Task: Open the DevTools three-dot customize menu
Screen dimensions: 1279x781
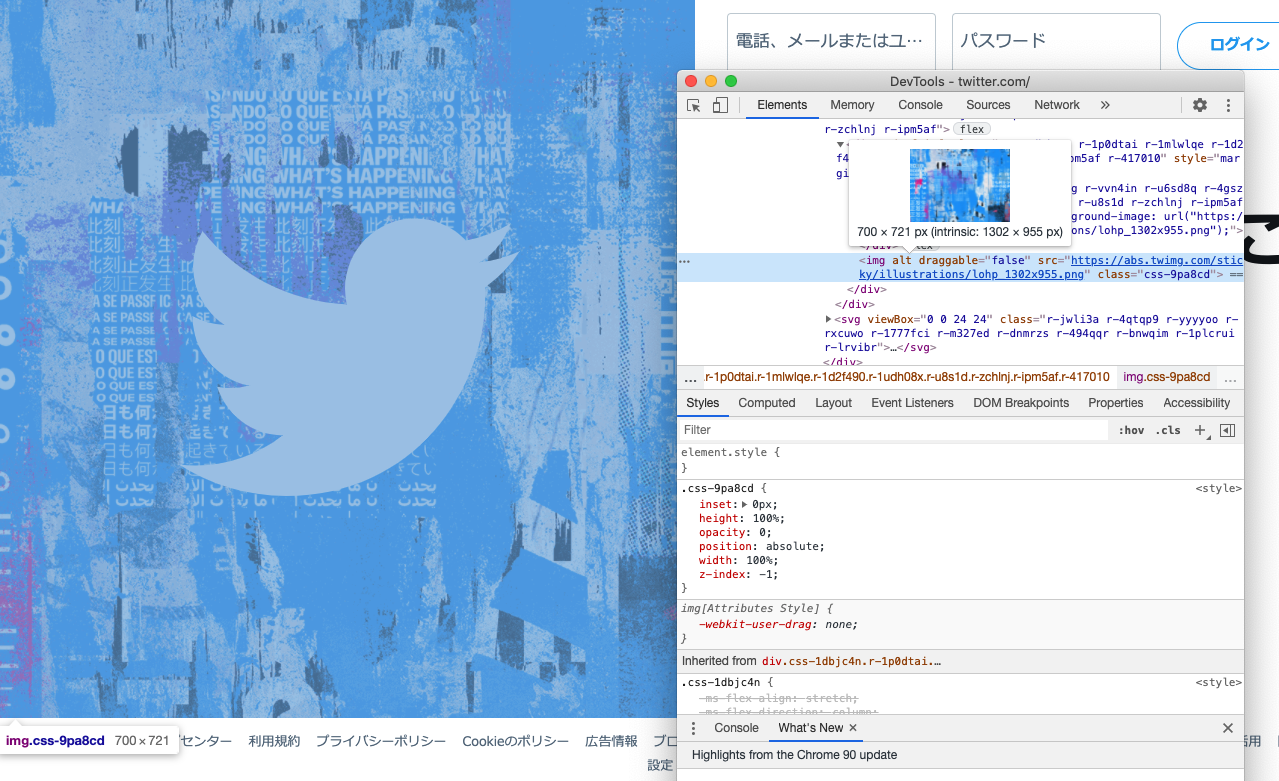Action: tap(1229, 105)
